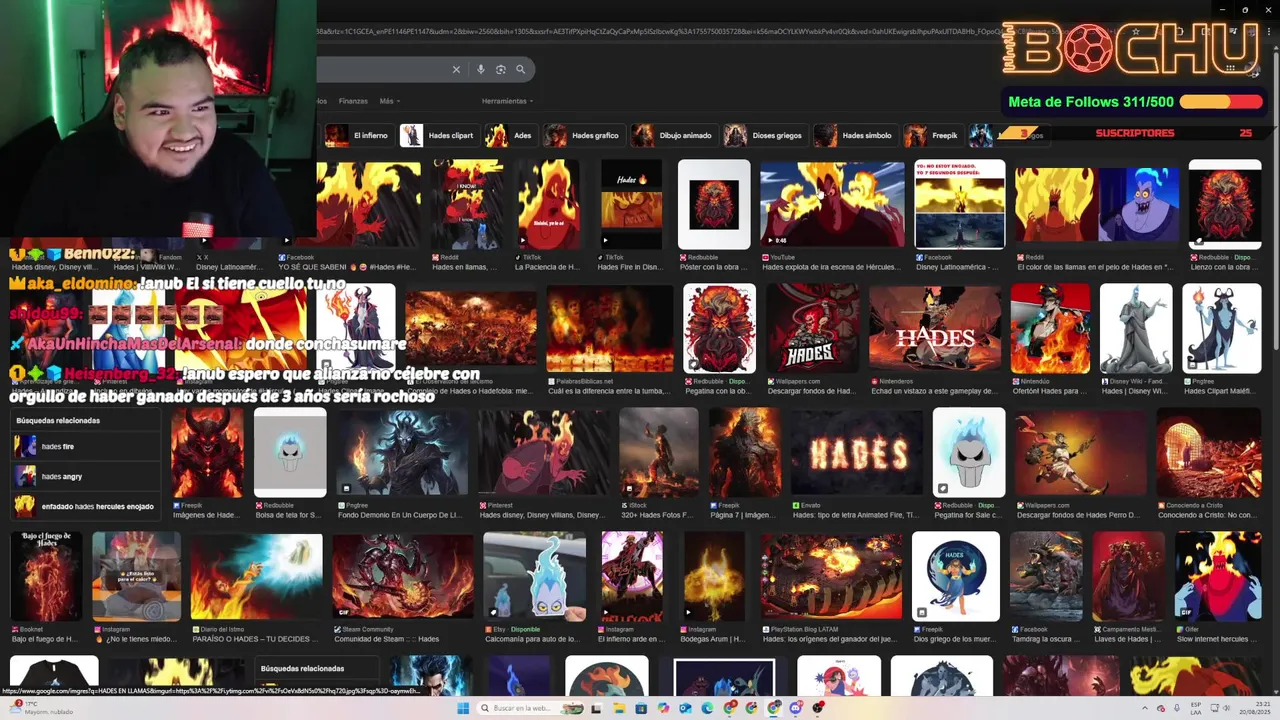Open the Conociendo a Cristo thumbnail
The height and width of the screenshot is (720, 1280).
1209,453
